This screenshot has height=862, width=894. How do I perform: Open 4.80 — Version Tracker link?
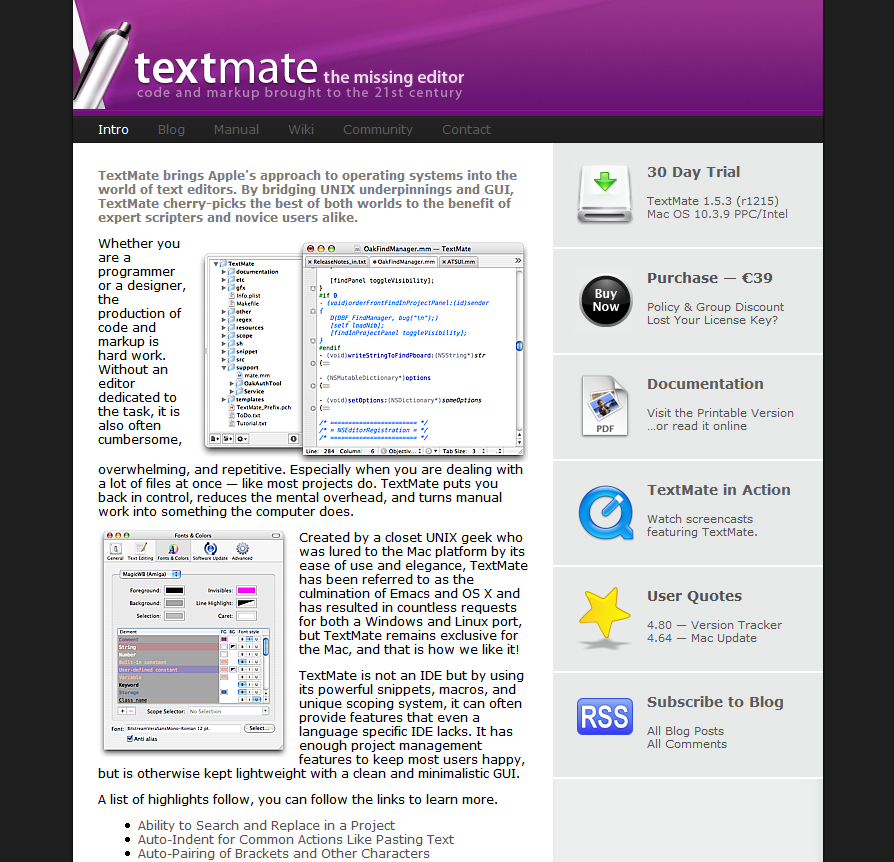714,625
